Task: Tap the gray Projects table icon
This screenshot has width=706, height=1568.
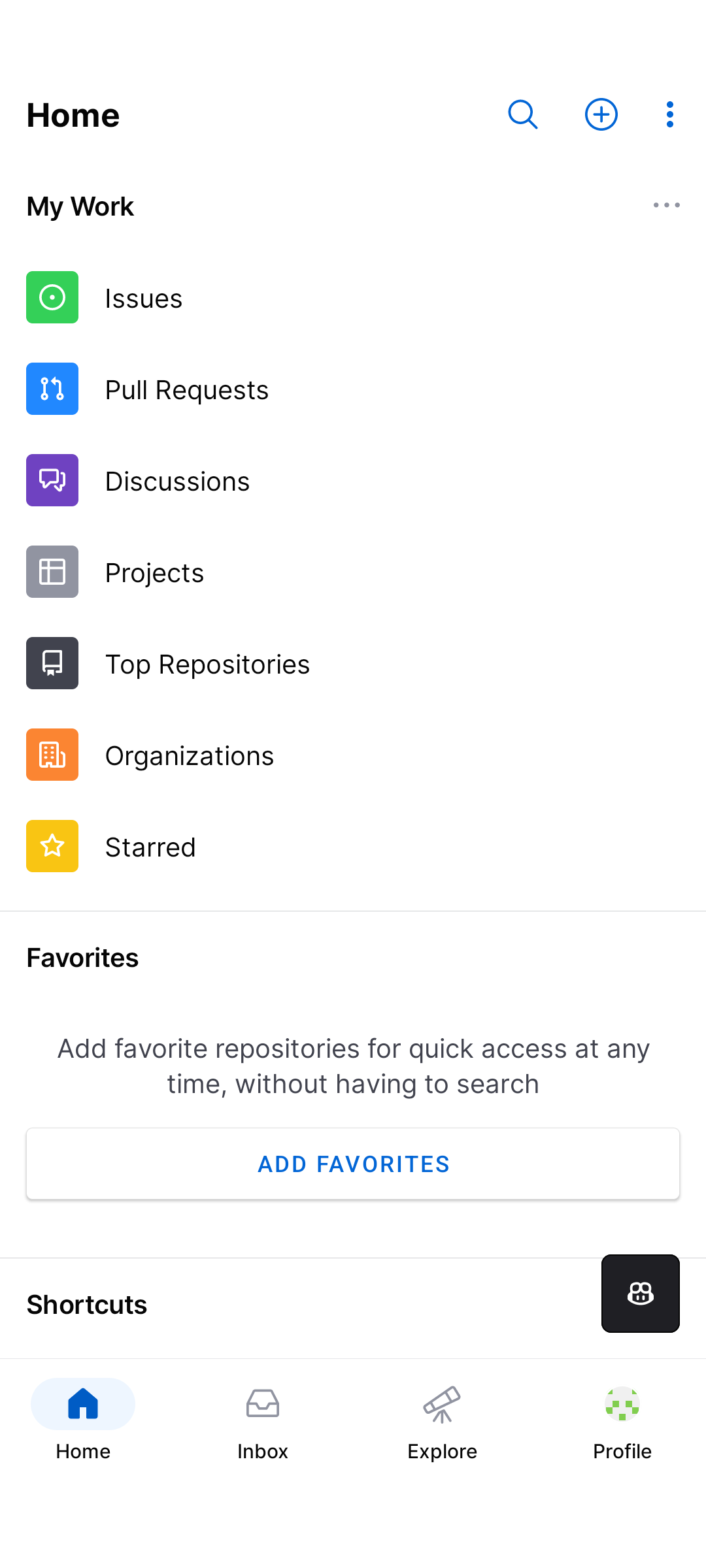Action: coord(52,572)
